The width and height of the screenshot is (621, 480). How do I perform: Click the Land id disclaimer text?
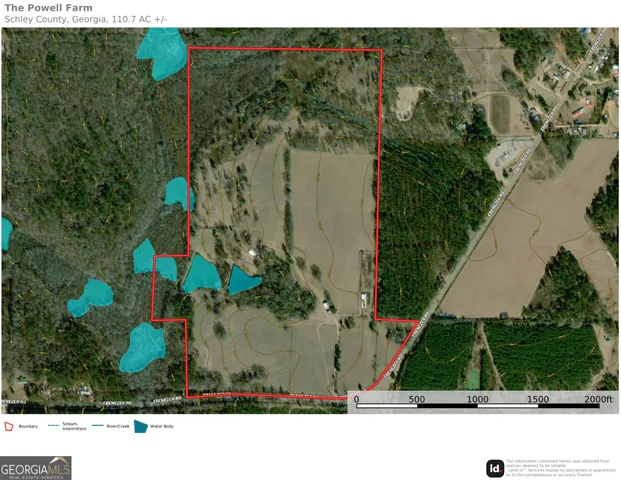click(x=561, y=468)
